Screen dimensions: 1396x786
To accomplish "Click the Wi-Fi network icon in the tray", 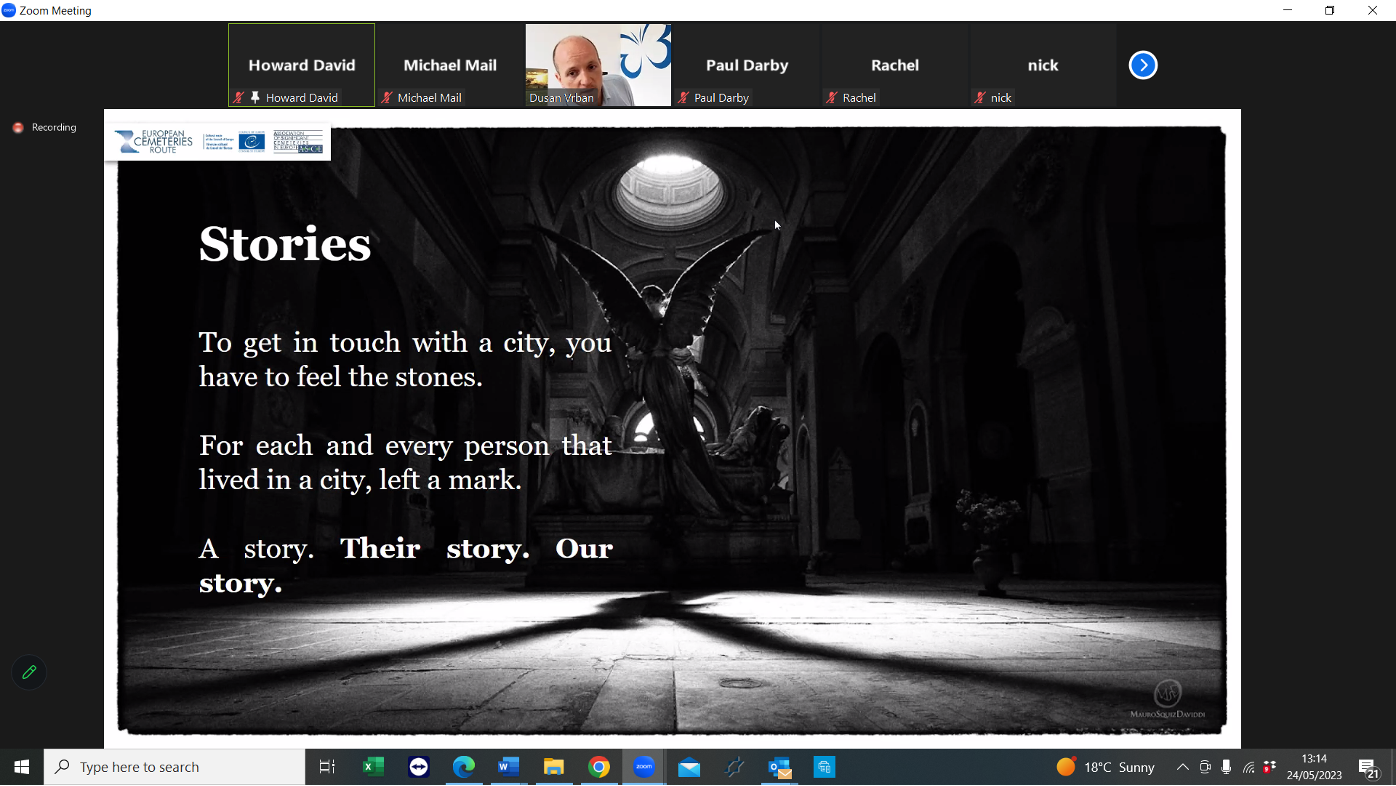I will (x=1248, y=767).
